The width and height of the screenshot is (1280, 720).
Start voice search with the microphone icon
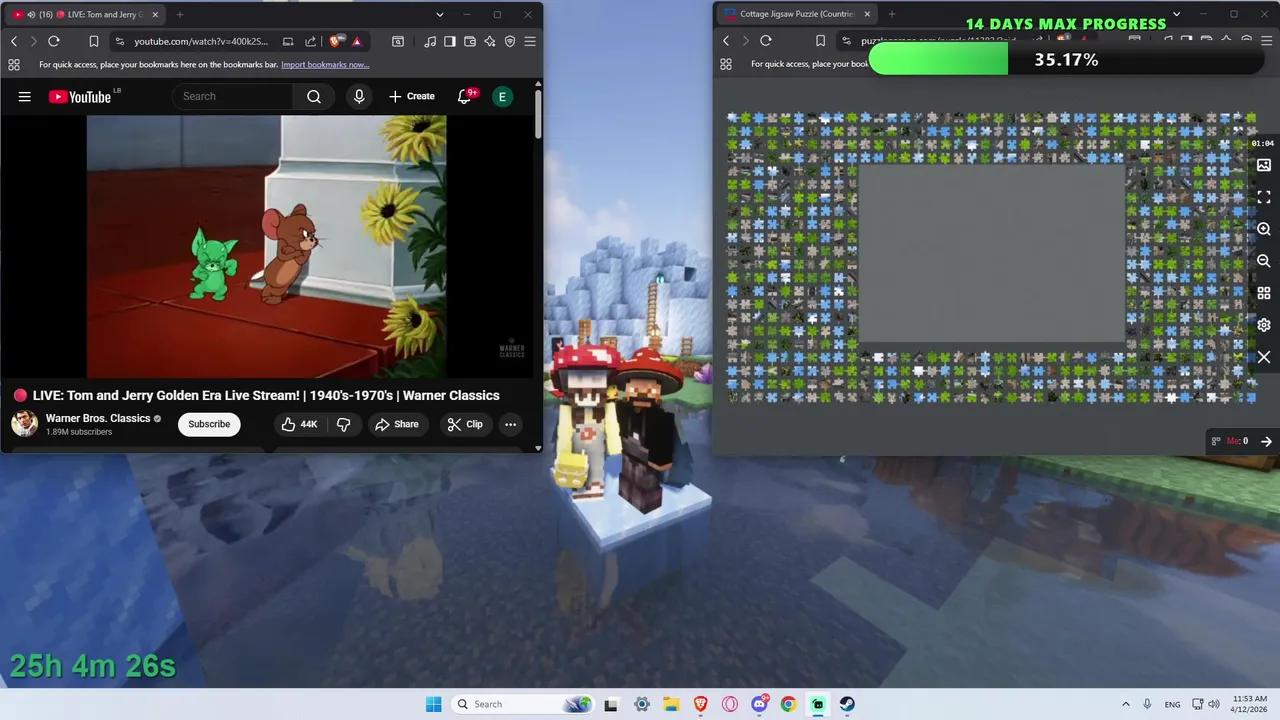pyautogui.click(x=359, y=96)
